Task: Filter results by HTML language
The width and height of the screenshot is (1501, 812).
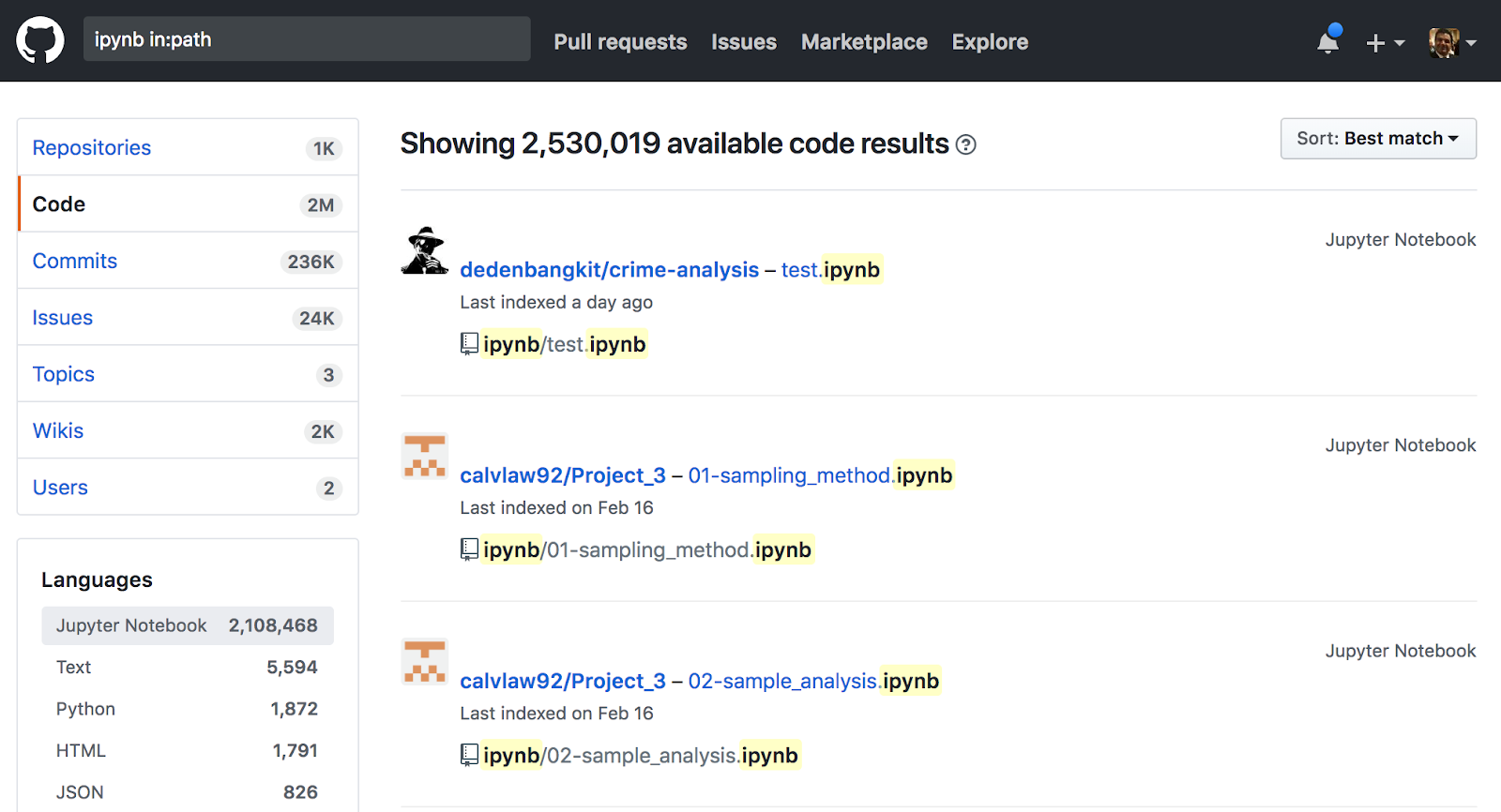Action: (188, 751)
